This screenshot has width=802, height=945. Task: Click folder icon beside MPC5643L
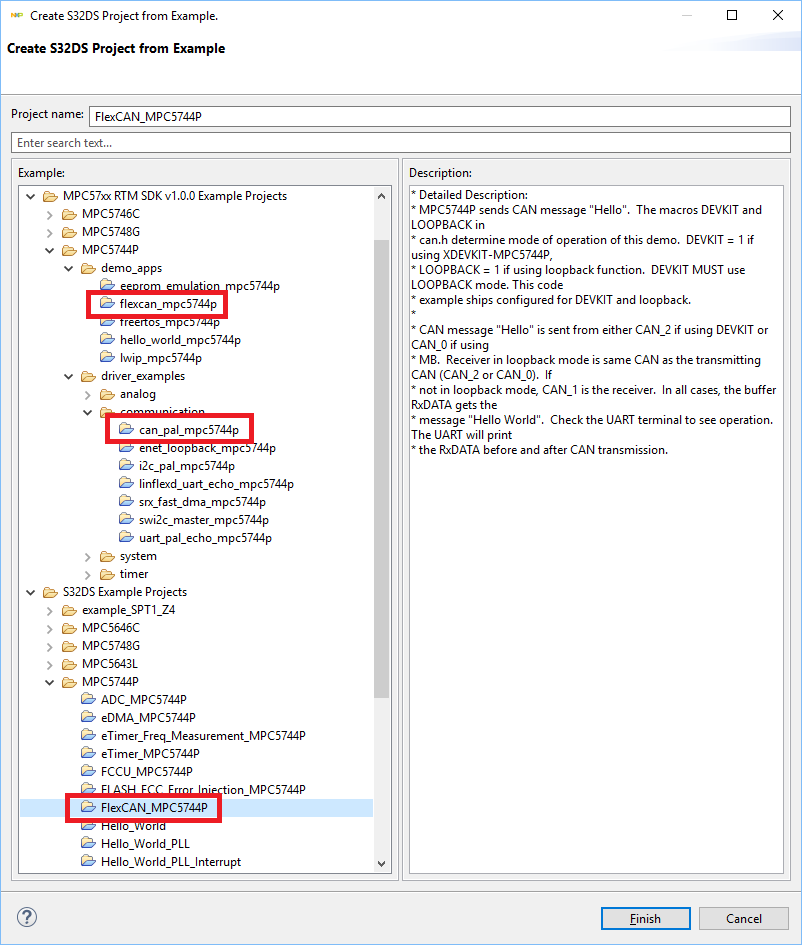[x=69, y=664]
